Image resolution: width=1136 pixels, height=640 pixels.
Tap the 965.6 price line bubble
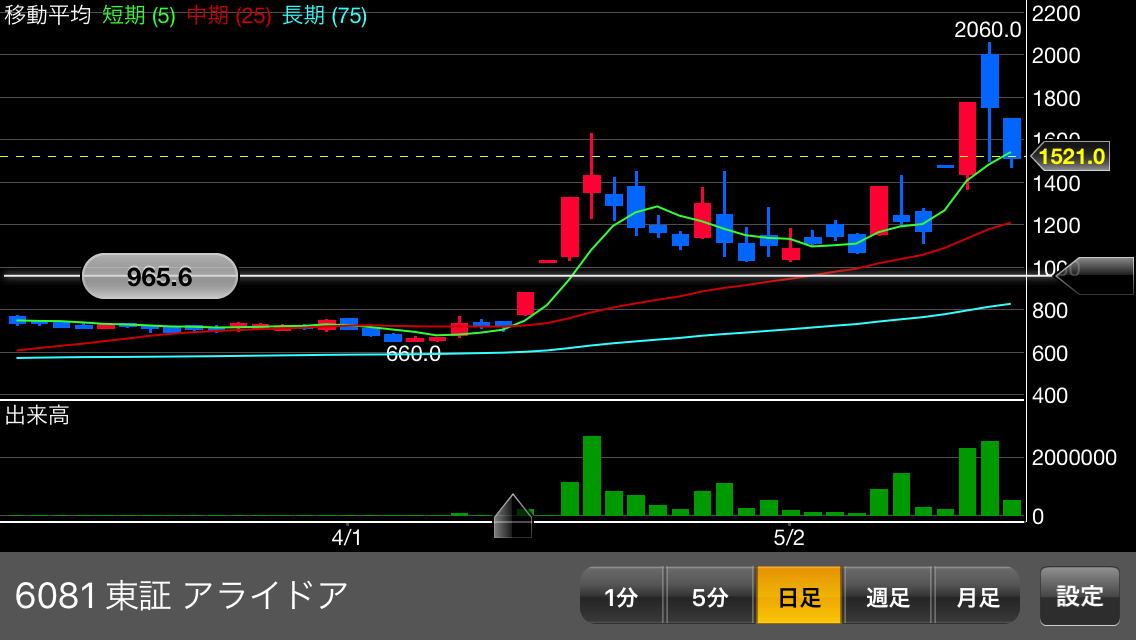coord(160,277)
